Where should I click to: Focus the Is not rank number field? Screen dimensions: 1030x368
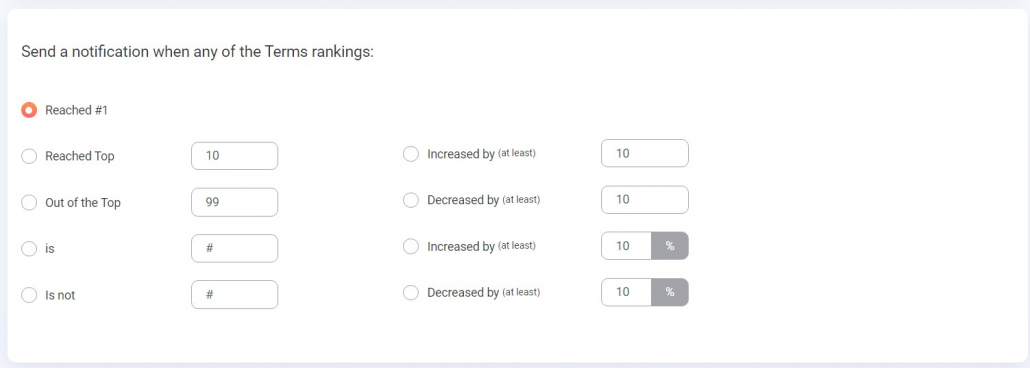(x=235, y=295)
